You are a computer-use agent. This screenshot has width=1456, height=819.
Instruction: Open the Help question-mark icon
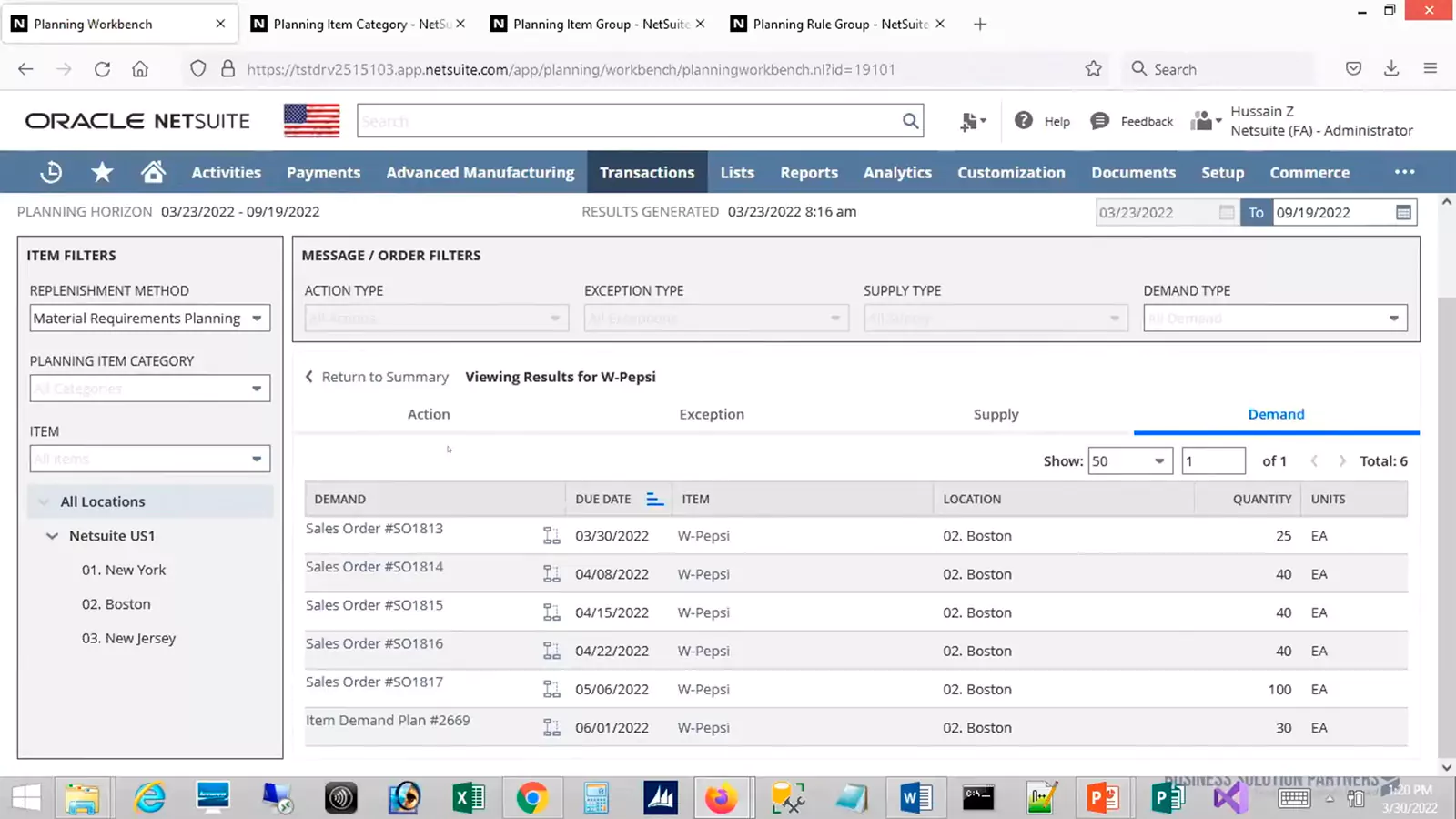click(1024, 120)
